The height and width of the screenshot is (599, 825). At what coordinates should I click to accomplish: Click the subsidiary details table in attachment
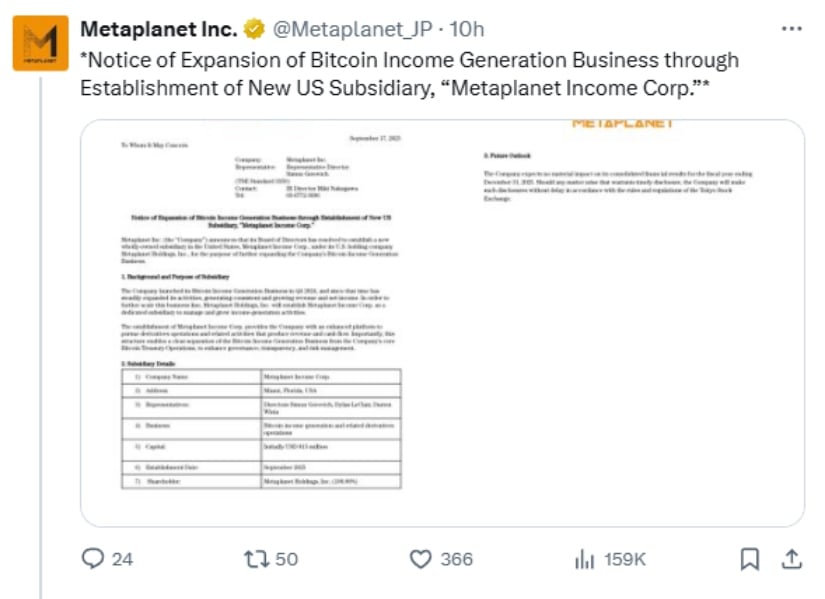261,428
